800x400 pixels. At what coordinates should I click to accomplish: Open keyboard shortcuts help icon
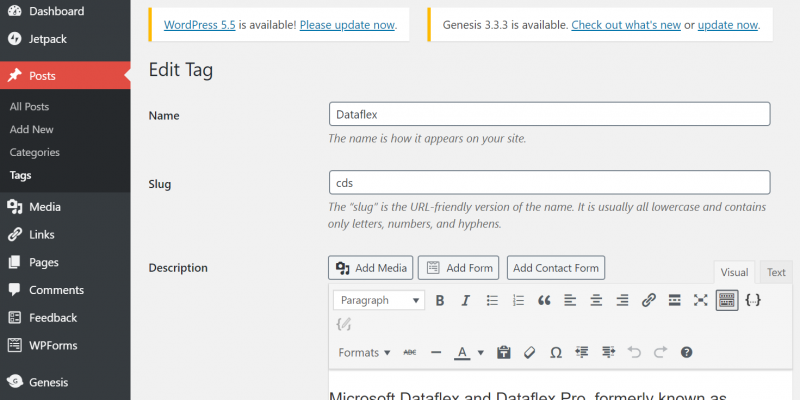tap(687, 353)
